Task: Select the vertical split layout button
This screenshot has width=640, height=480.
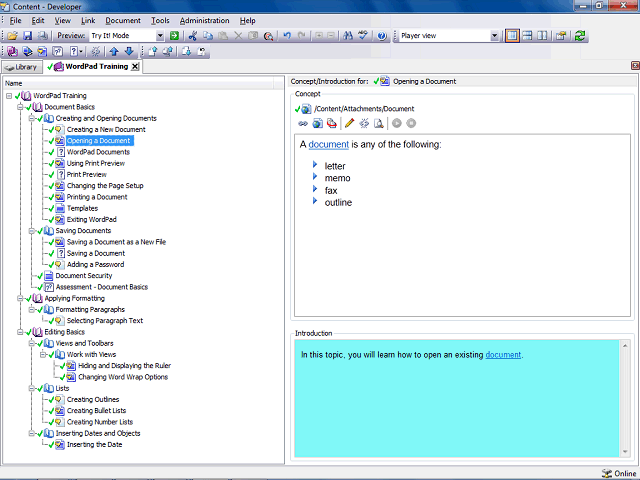Action: tap(542, 36)
